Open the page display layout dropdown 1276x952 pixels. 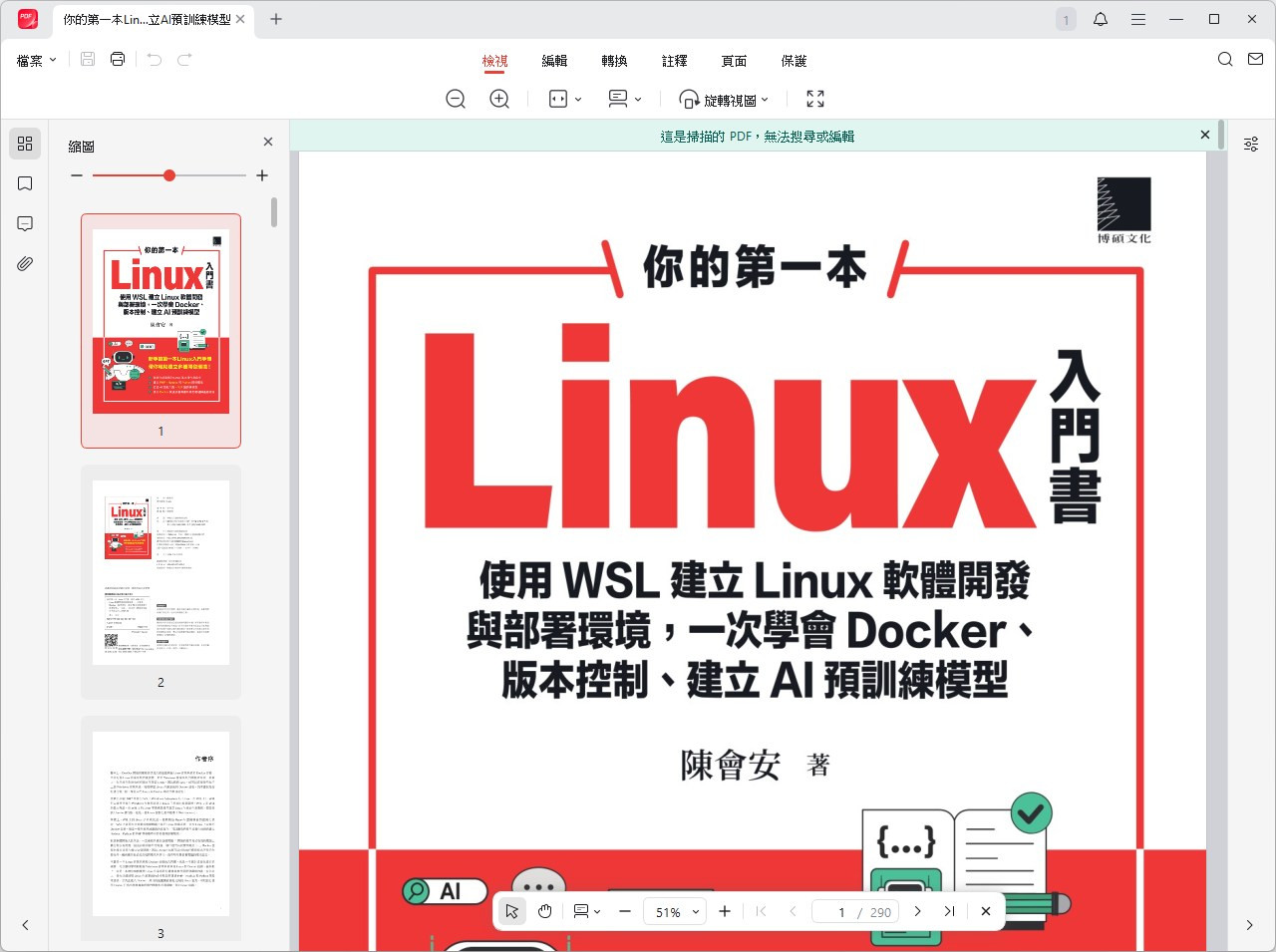[x=625, y=99]
